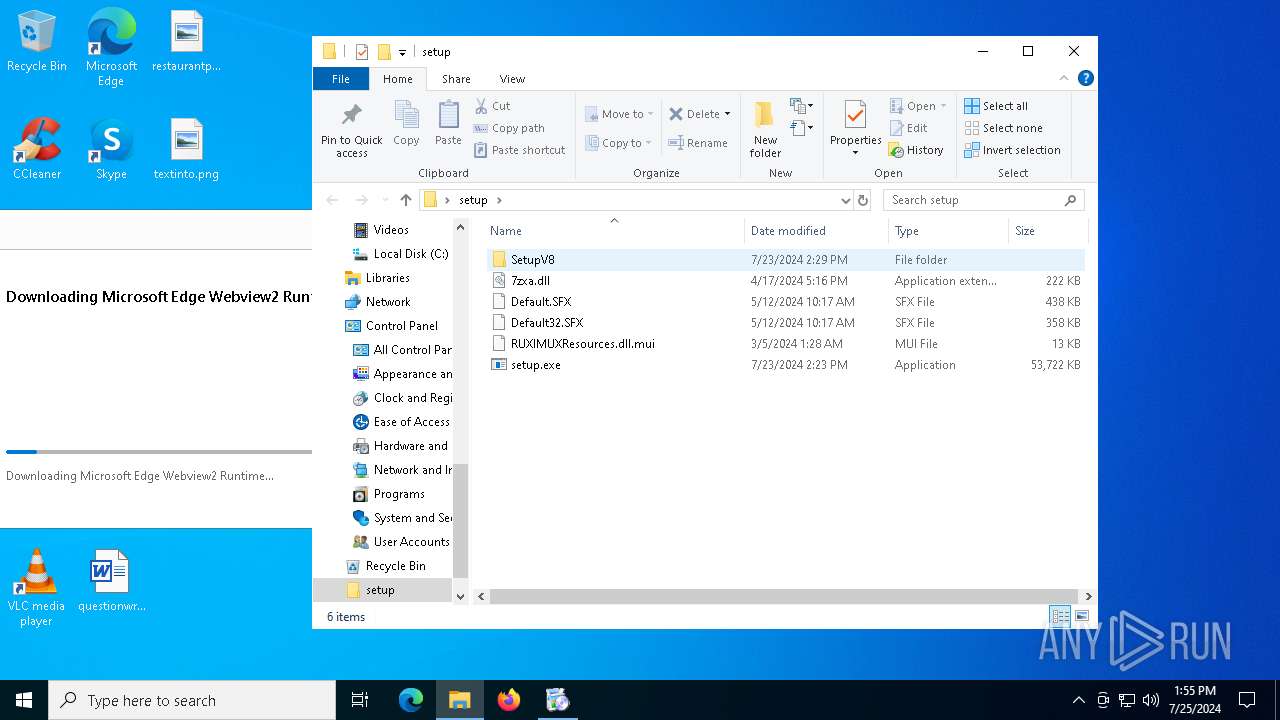Click Select all in ribbon
This screenshot has width=1280, height=720.
click(996, 106)
